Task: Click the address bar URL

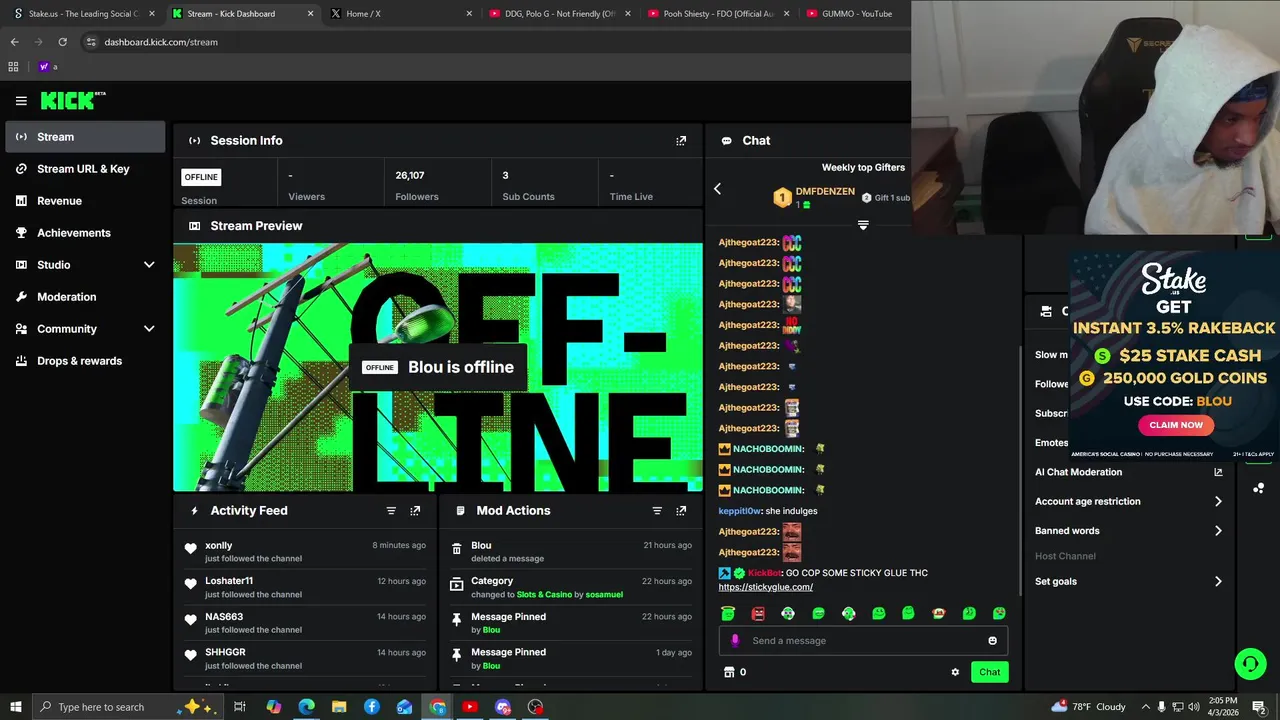Action: (x=161, y=42)
